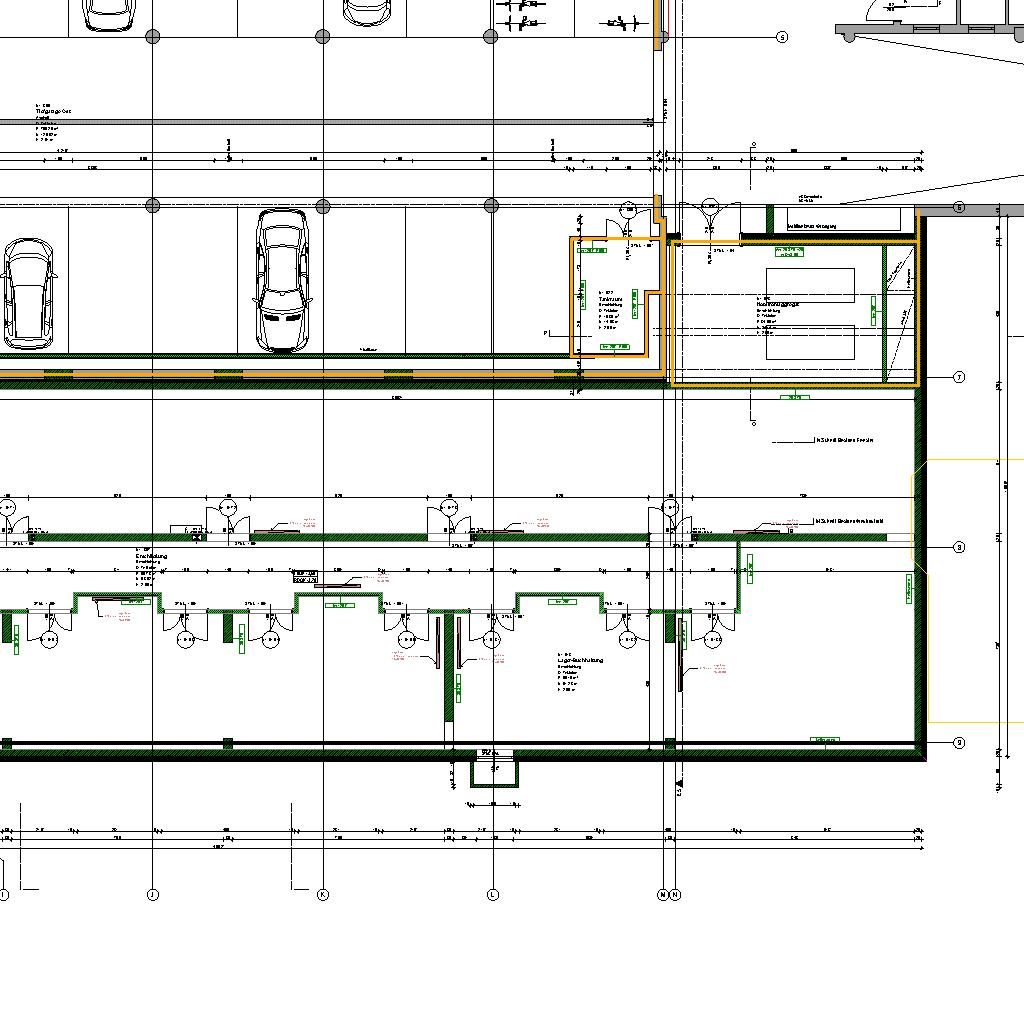1024x1024 pixels.
Task: Select the yellow outline at the right edge
Action: [x=968, y=591]
